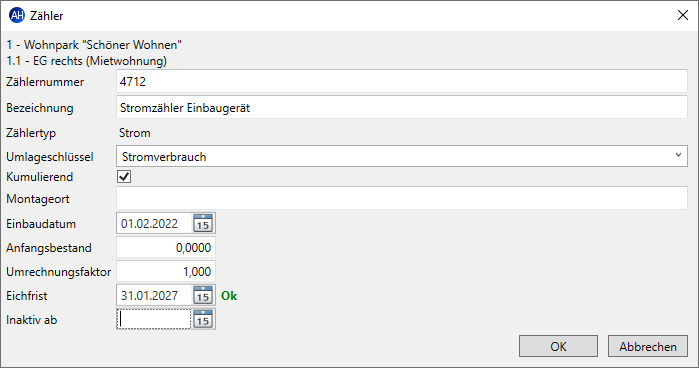Viewport: 699px width, 368px height.
Task: Focus the Zählernummer field containing 4712
Action: (x=402, y=82)
